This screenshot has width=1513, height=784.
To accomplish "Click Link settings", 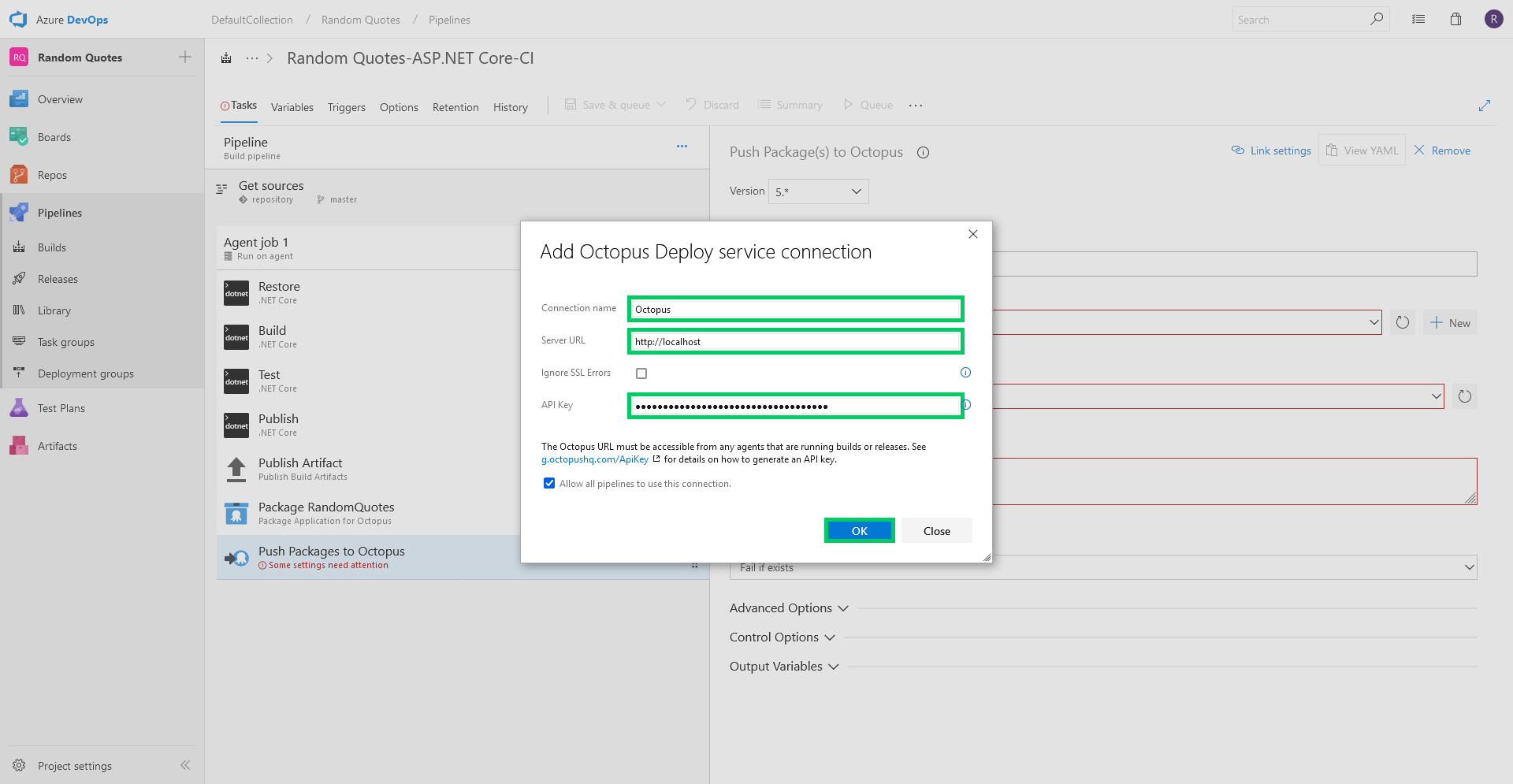I will point(1271,150).
